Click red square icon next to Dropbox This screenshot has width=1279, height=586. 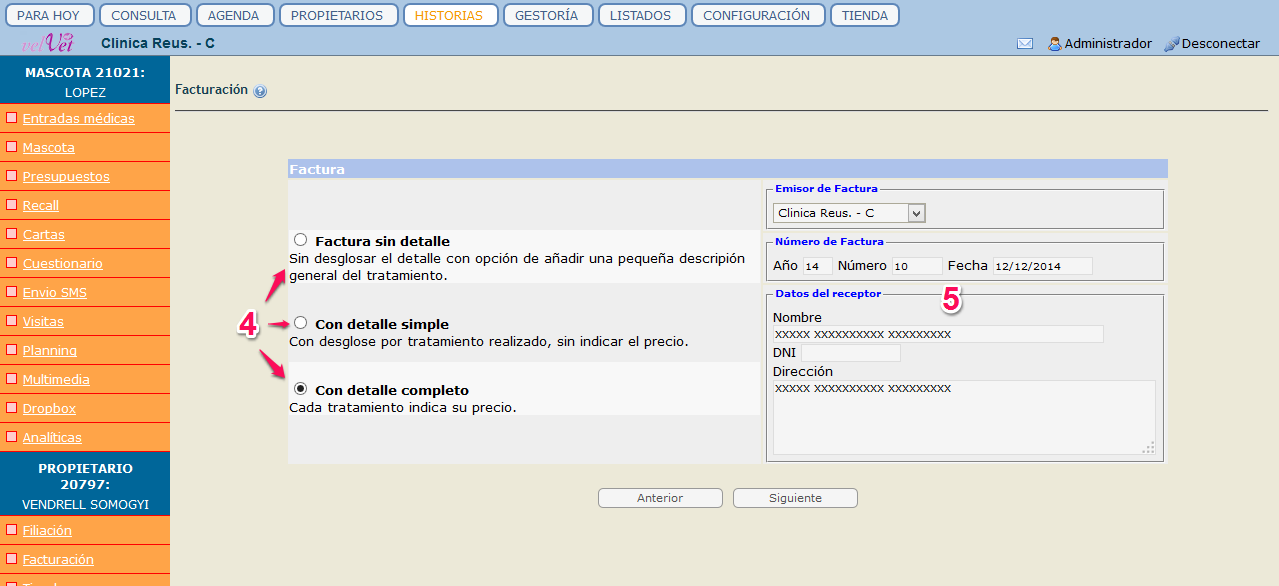click(x=12, y=408)
